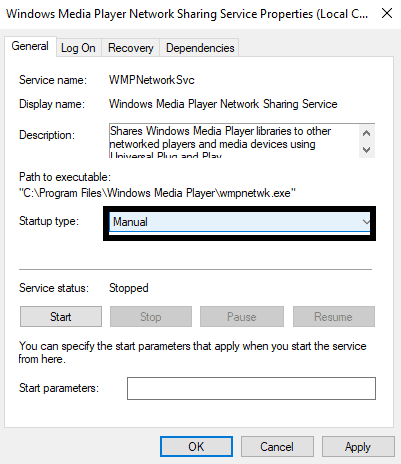Image resolution: width=401 pixels, height=464 pixels.
Task: Close the properties dialog with the X
Action: pyautogui.click(x=387, y=14)
